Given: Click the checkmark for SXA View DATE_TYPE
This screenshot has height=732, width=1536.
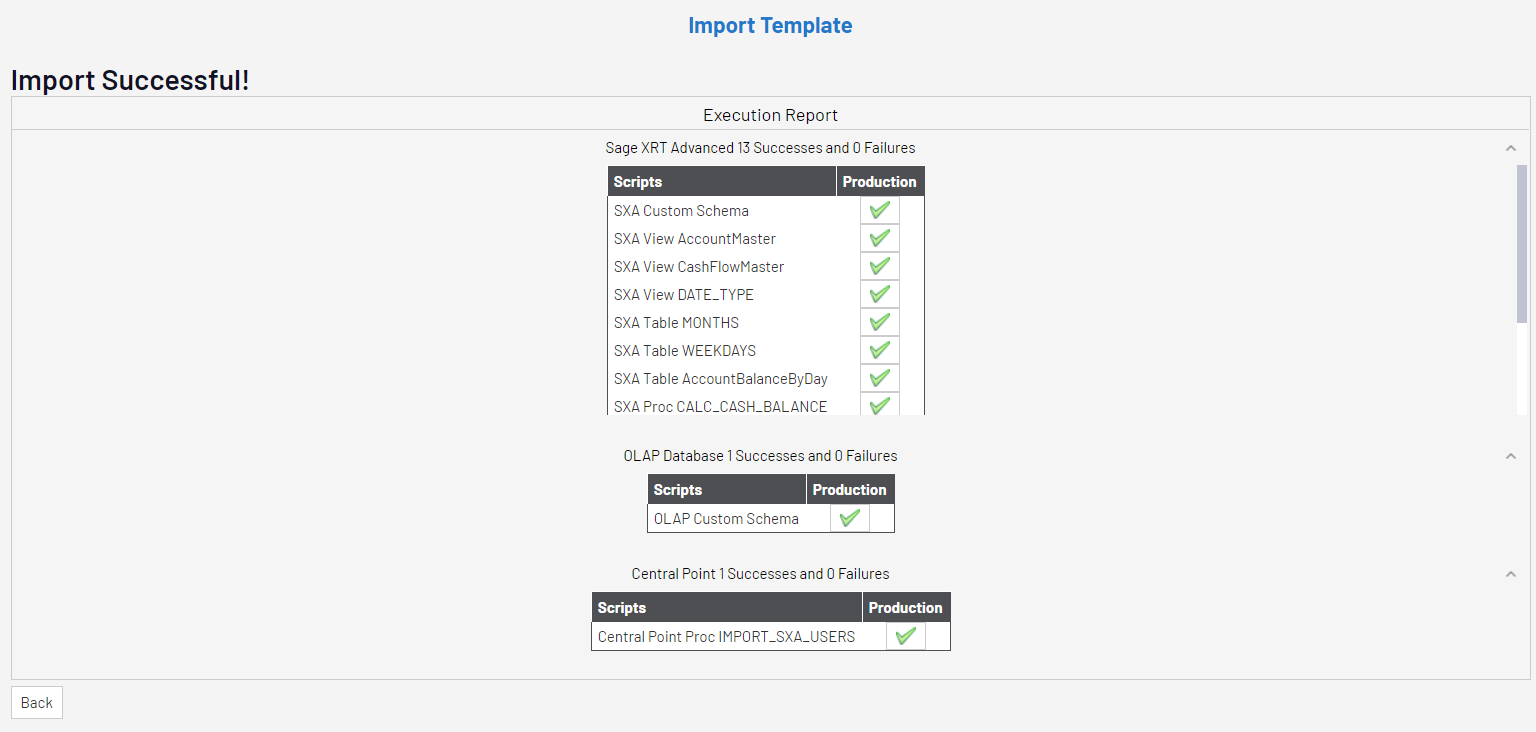Looking at the screenshot, I should click(880, 295).
